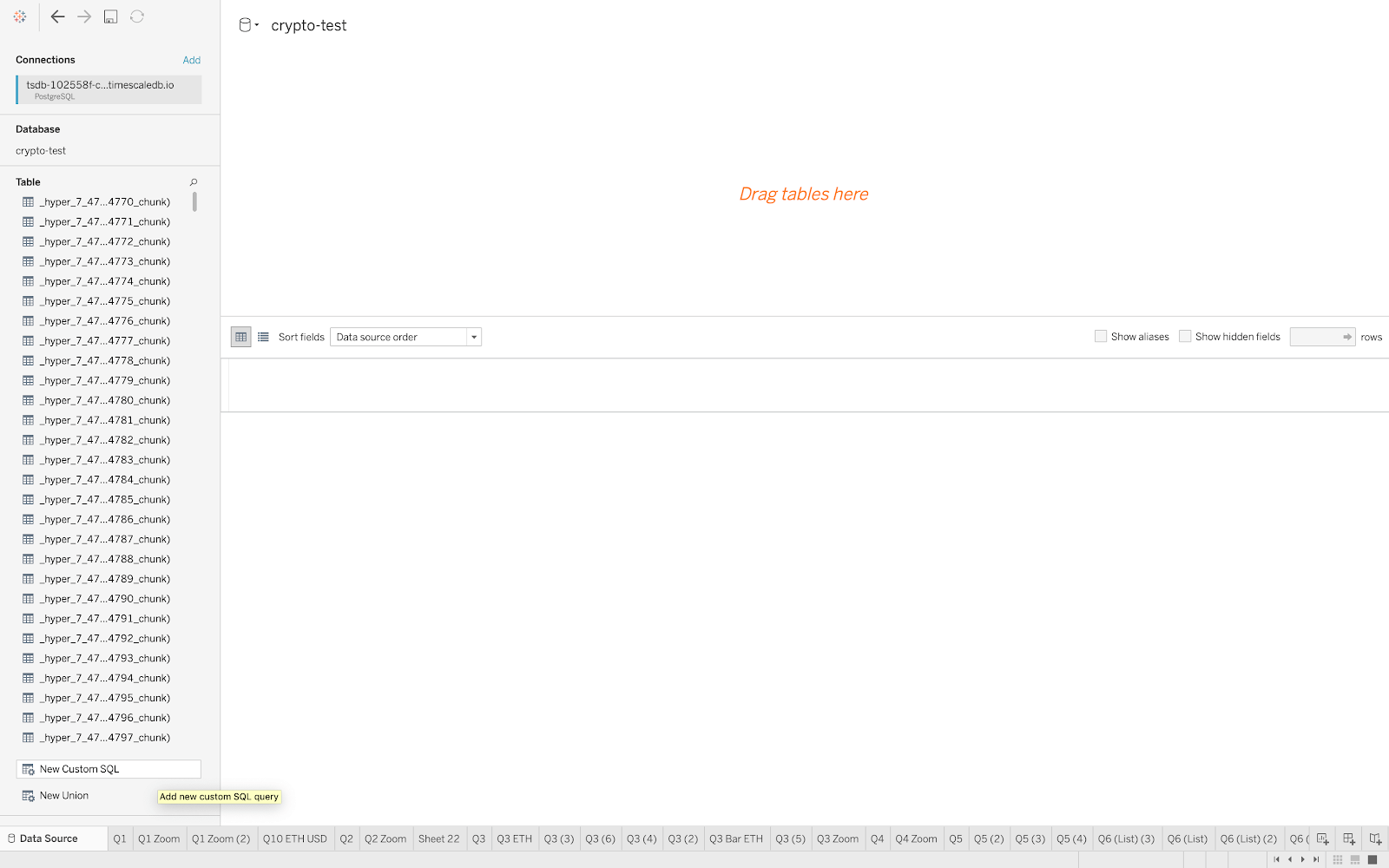Enable the Show hidden fields checkbox
The image size is (1389, 868).
[x=1185, y=337]
